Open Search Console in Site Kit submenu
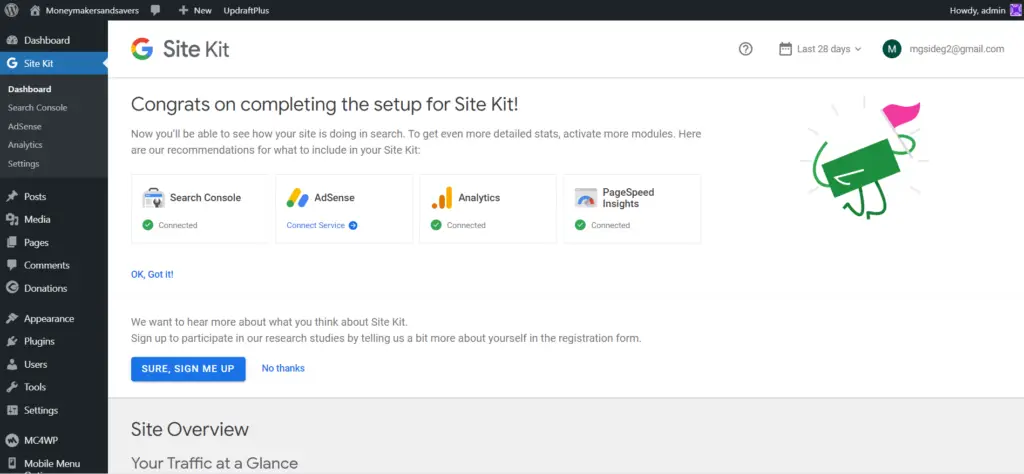 (37, 108)
